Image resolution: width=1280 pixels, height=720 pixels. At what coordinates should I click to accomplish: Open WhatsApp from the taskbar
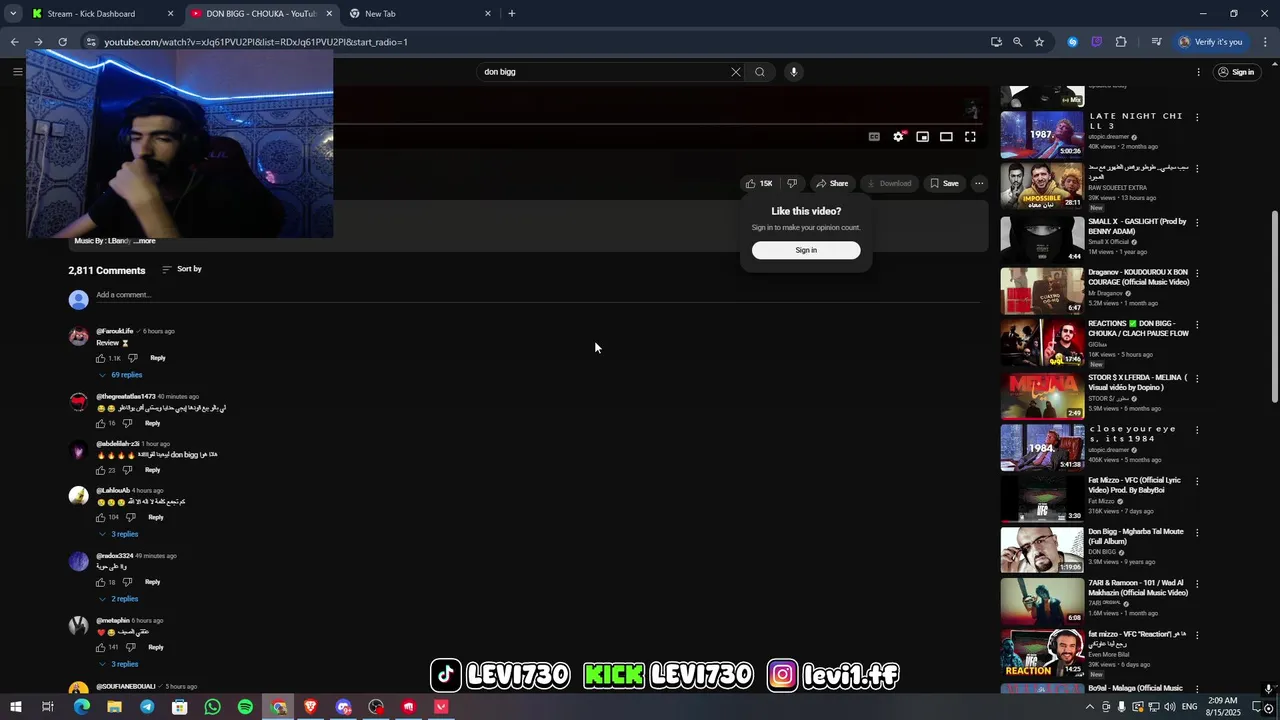coord(212,707)
